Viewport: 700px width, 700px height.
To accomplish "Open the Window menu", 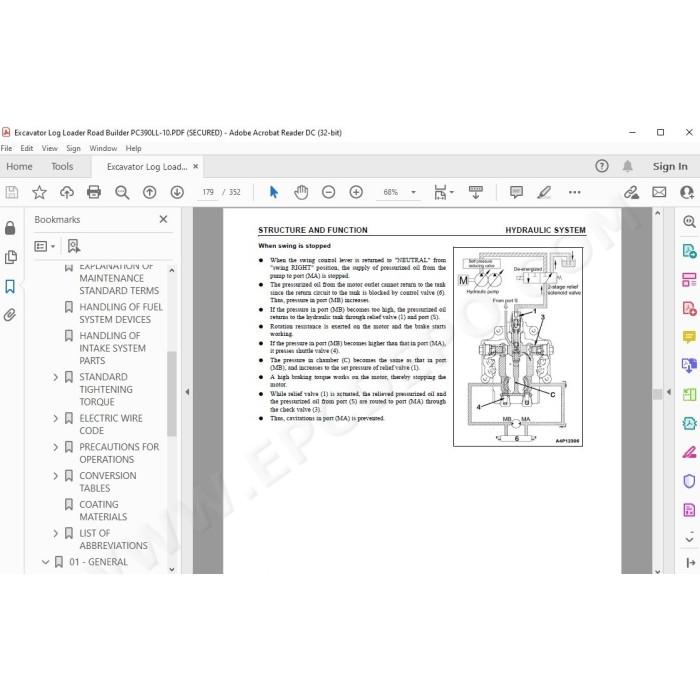I will pos(103,148).
